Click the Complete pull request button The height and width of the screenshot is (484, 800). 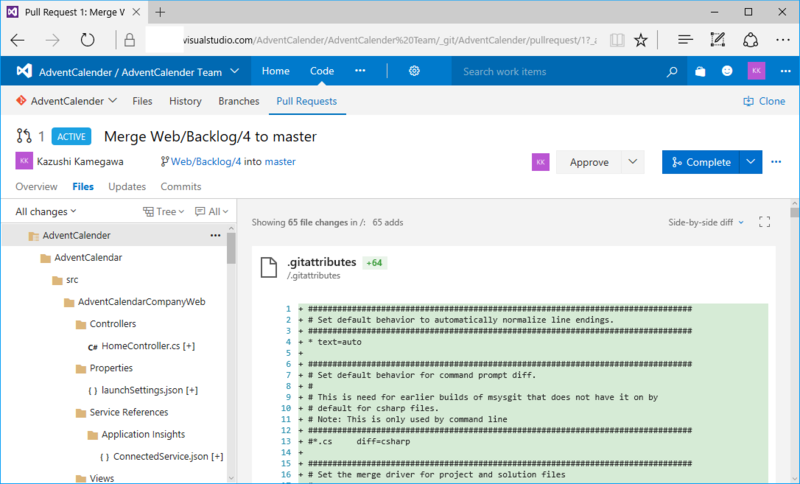(701, 162)
